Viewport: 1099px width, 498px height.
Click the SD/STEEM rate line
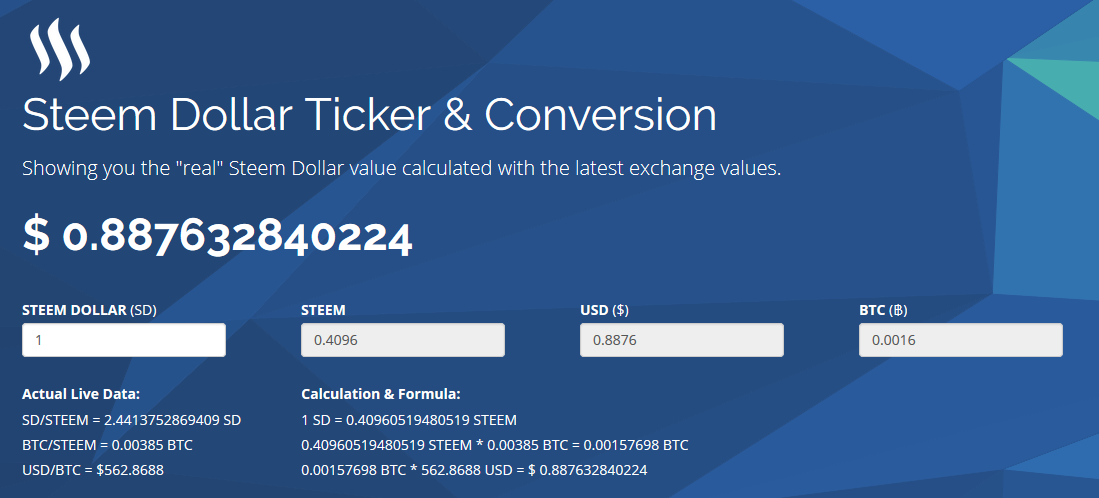coord(132,420)
